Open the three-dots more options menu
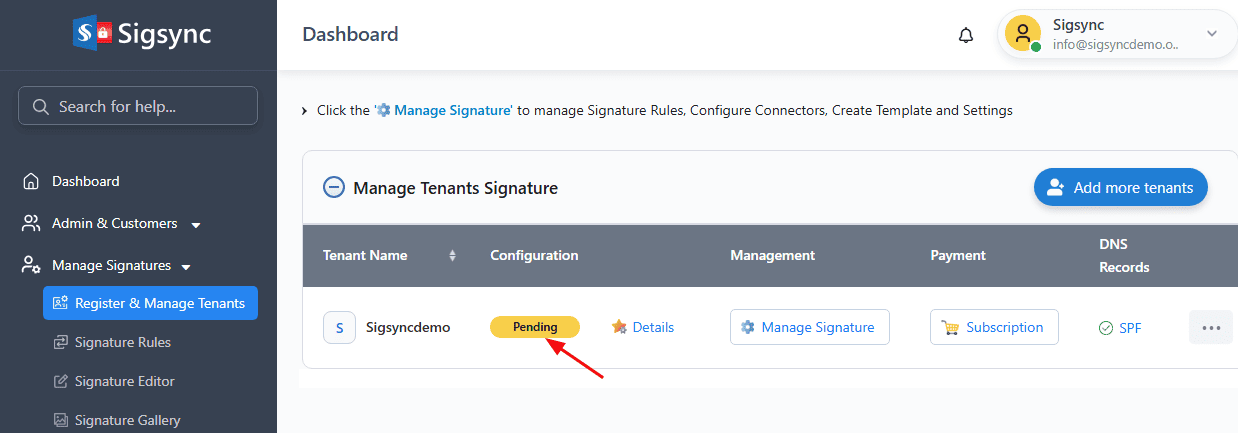This screenshot has width=1238, height=433. coord(1211,327)
